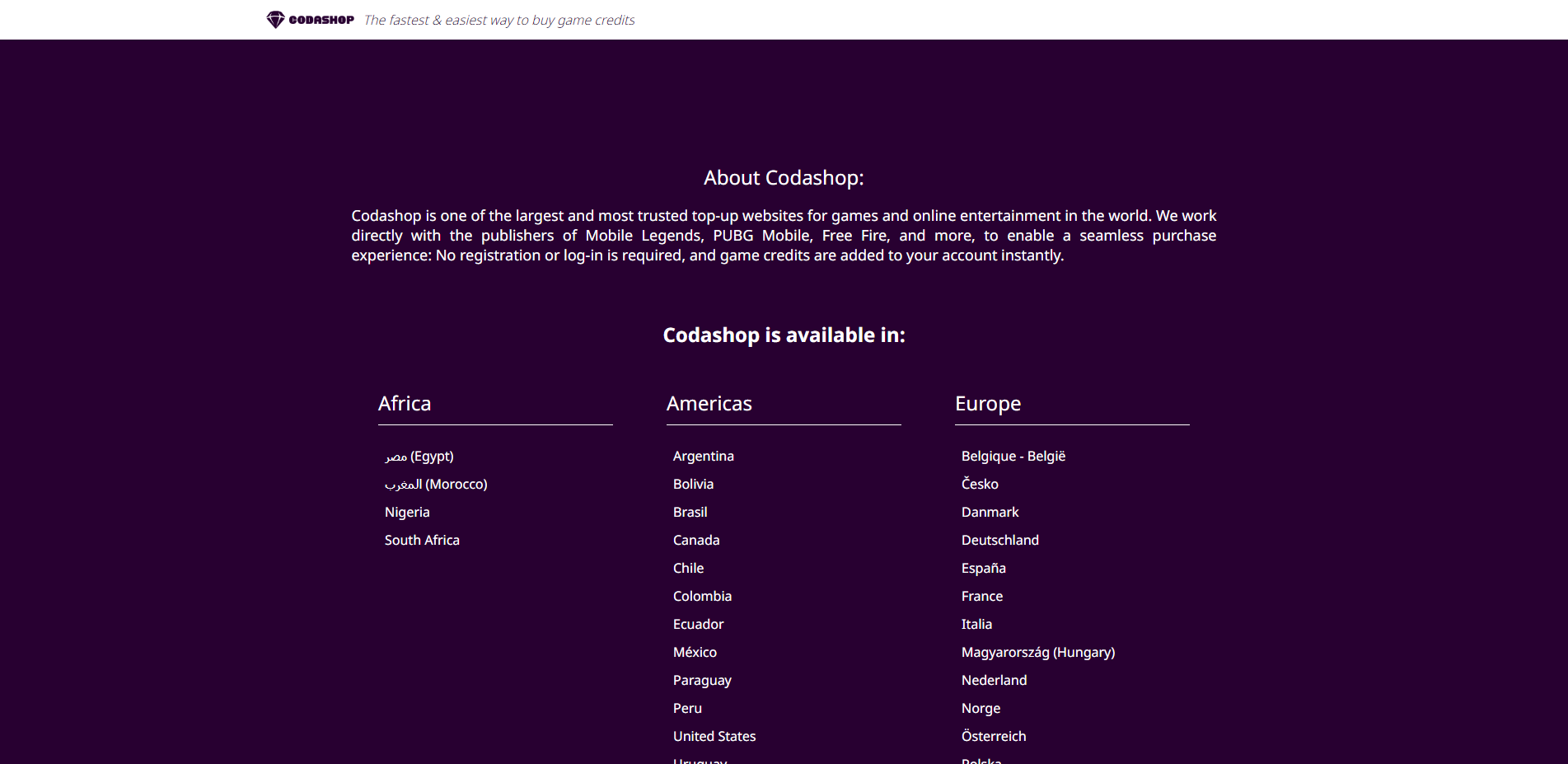
Task: Open the Österreich link
Action: tap(993, 737)
